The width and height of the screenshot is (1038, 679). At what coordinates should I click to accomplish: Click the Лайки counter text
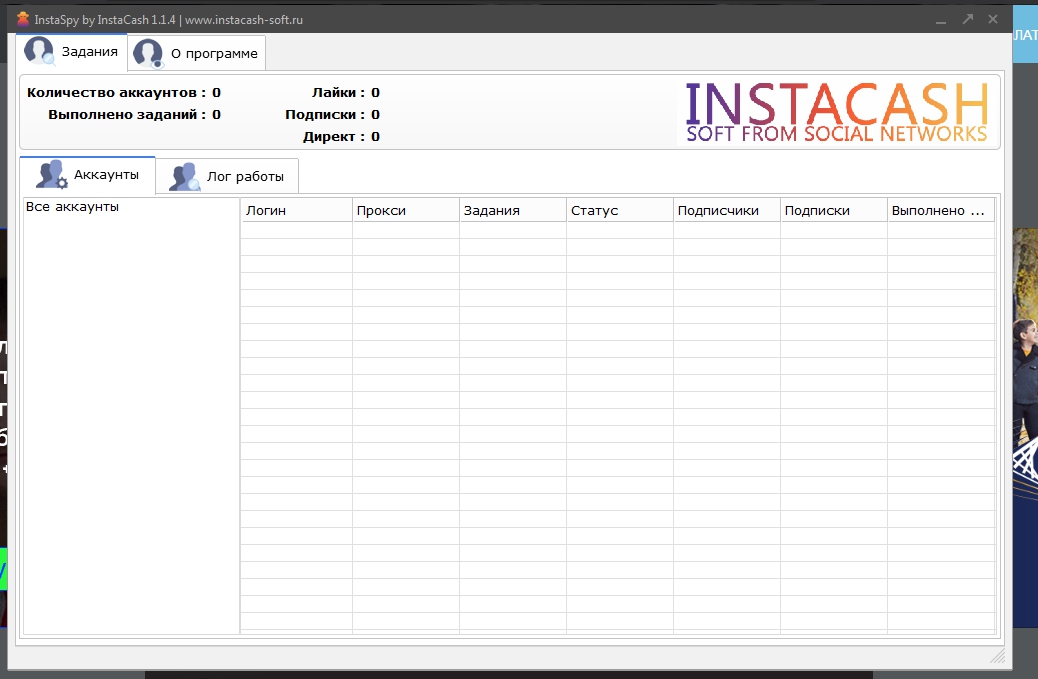346,93
